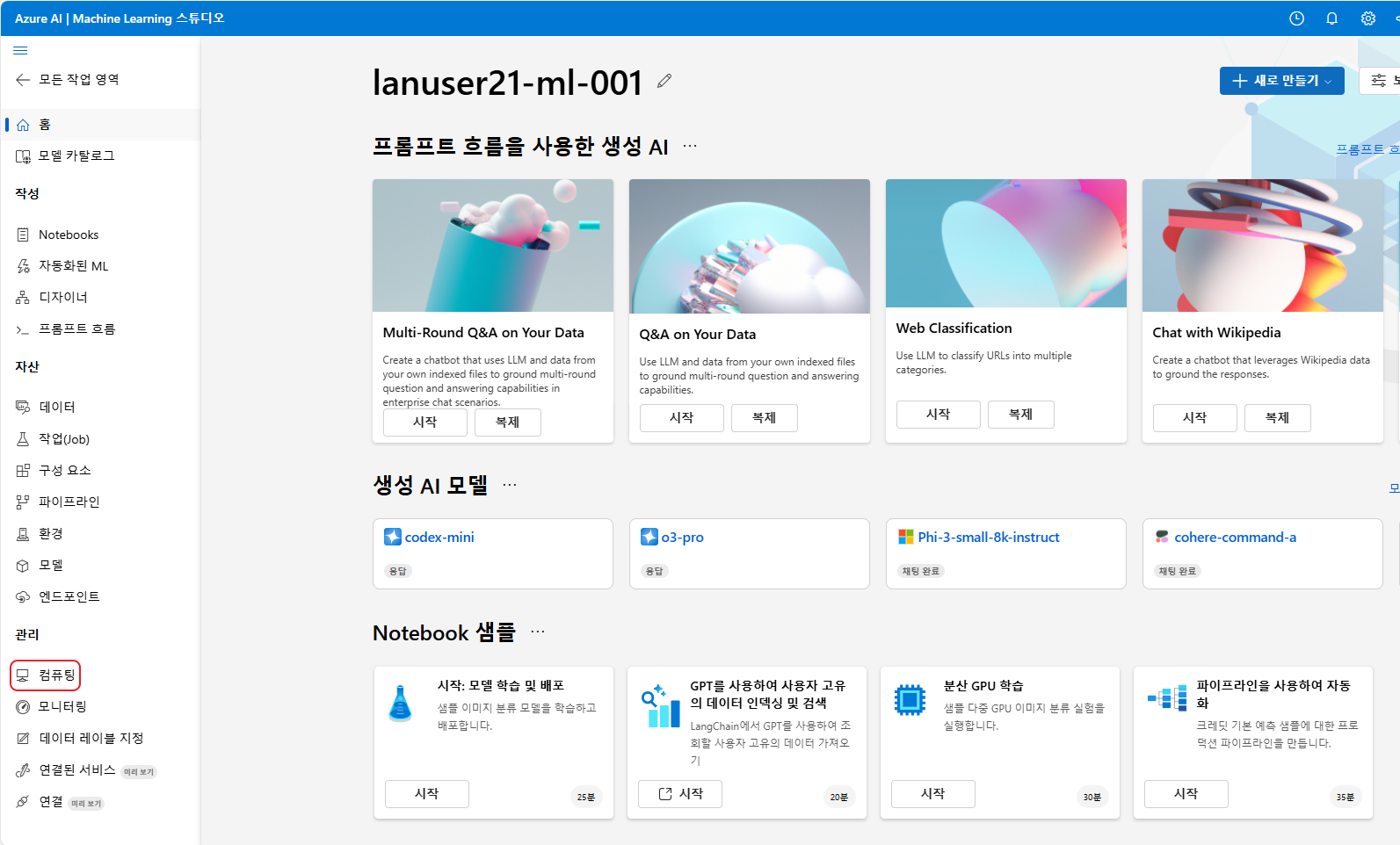Click the 채팅 완료 tag under cohere-command-a
Screen dimensions: 1400x845
(x=1178, y=571)
